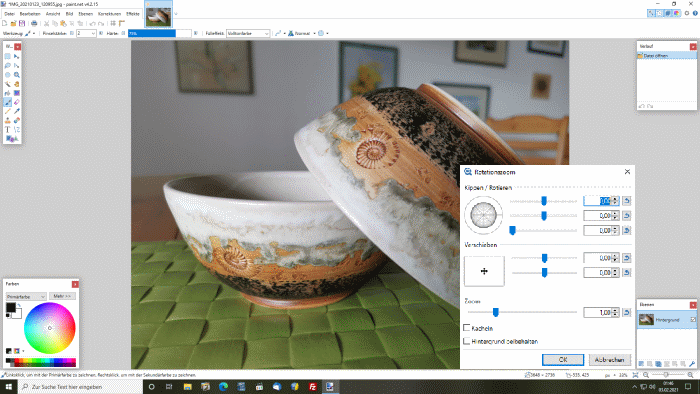Select the Rectangle Select tool

pyautogui.click(x=8, y=56)
